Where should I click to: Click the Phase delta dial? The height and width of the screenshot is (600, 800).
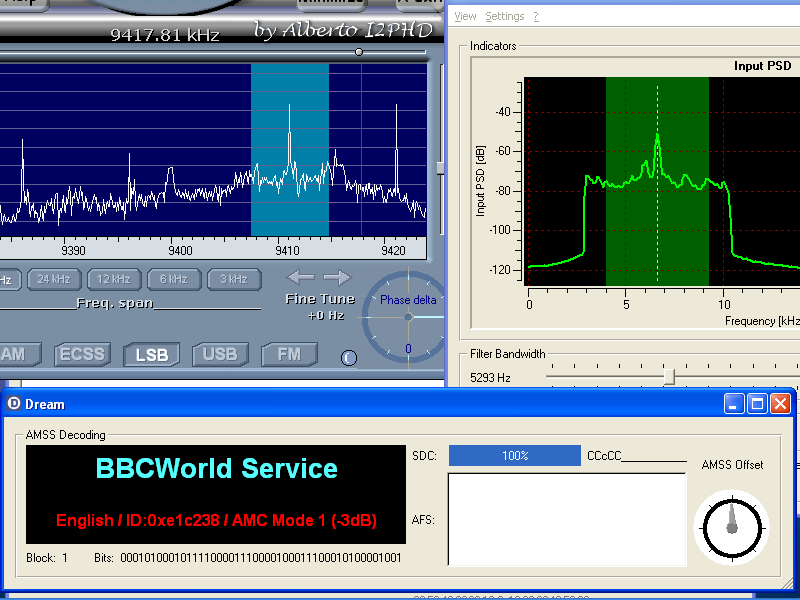[x=408, y=317]
